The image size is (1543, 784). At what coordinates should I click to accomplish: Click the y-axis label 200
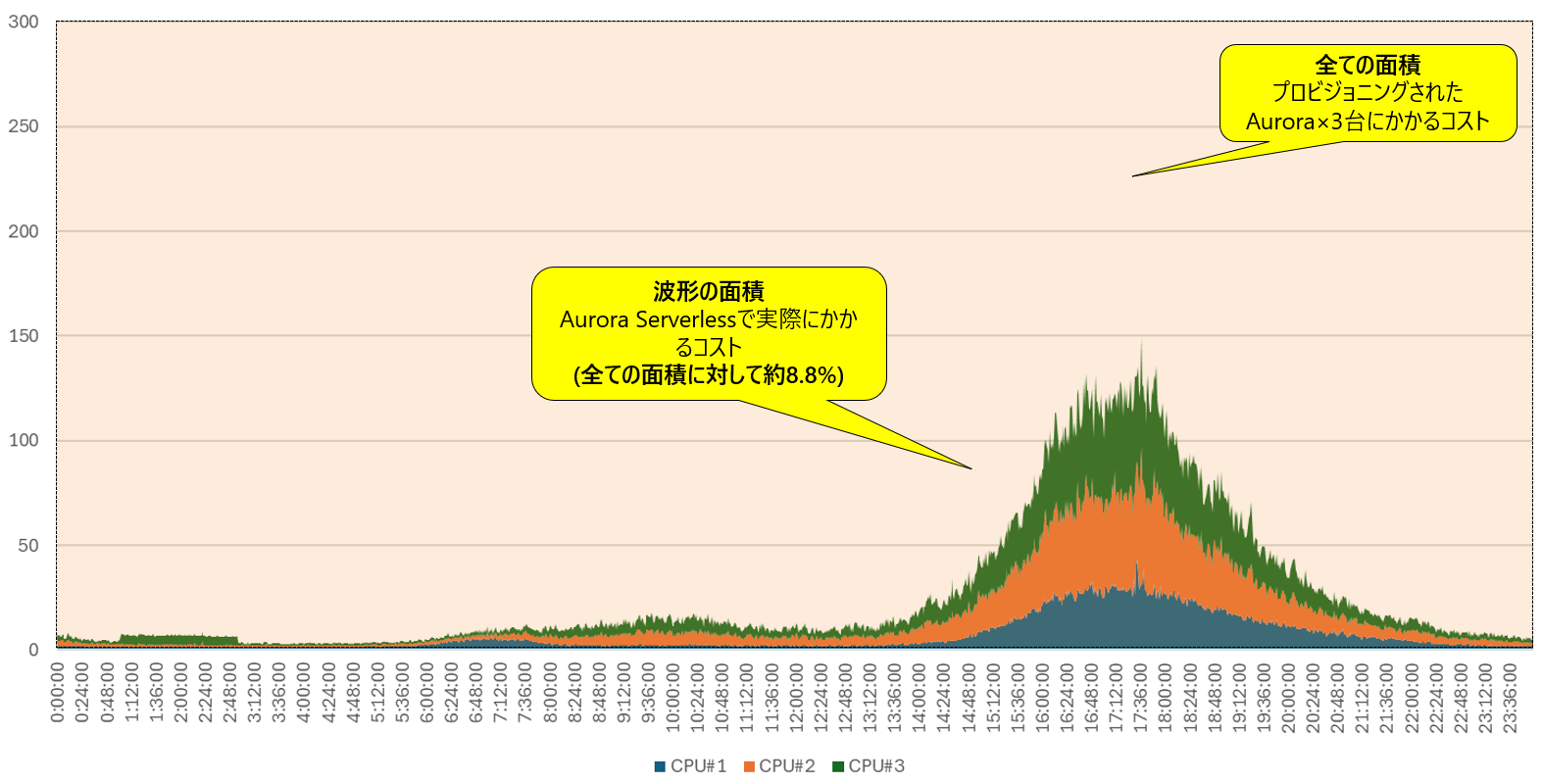(x=24, y=231)
